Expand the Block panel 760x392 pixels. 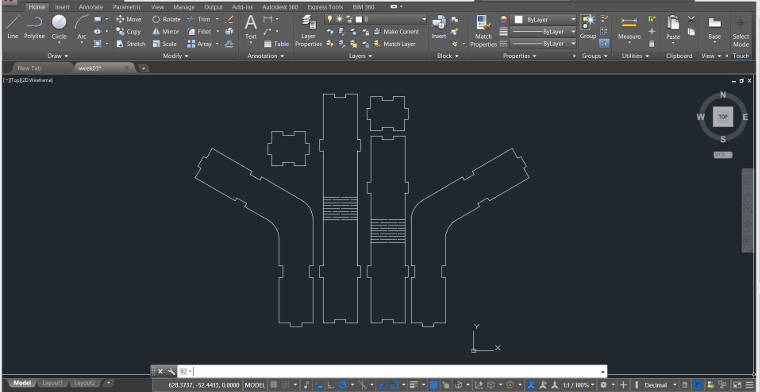pos(447,56)
